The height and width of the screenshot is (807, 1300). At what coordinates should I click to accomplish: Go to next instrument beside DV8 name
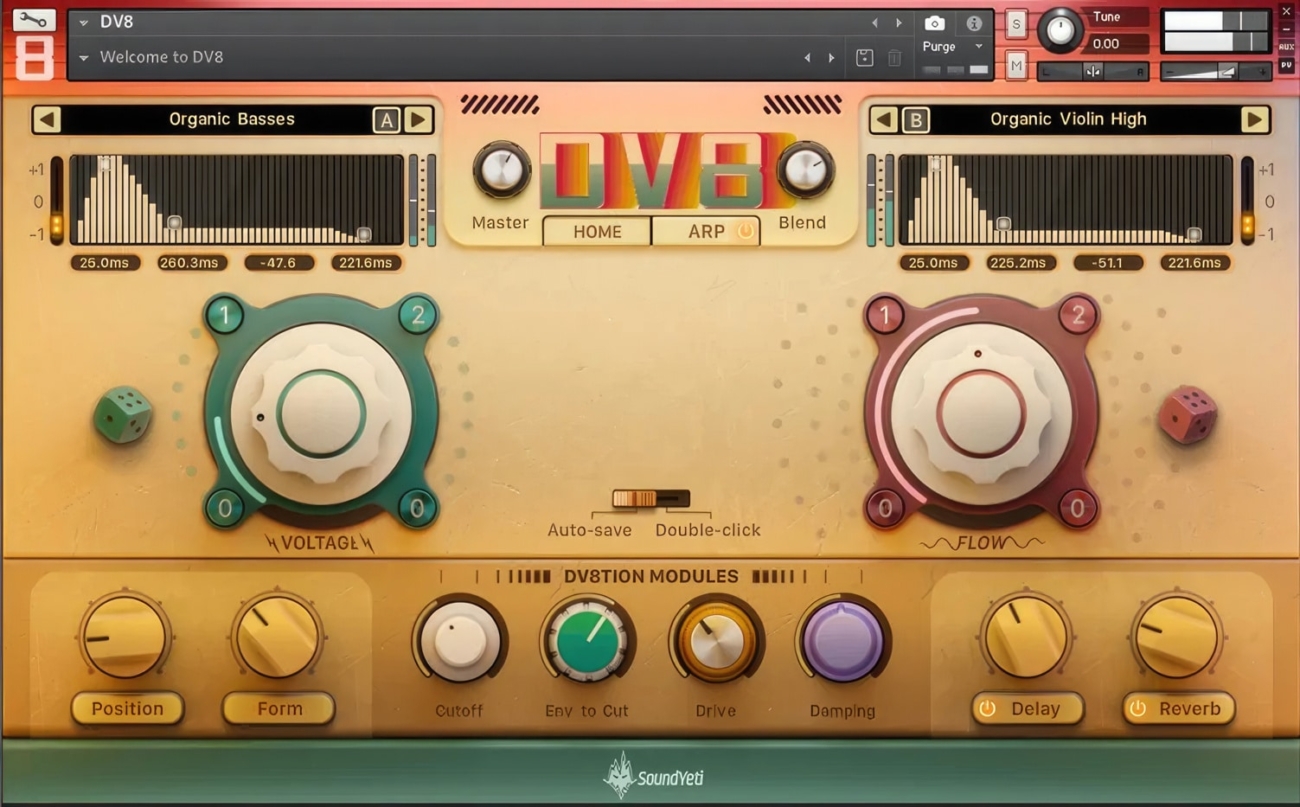coord(898,22)
